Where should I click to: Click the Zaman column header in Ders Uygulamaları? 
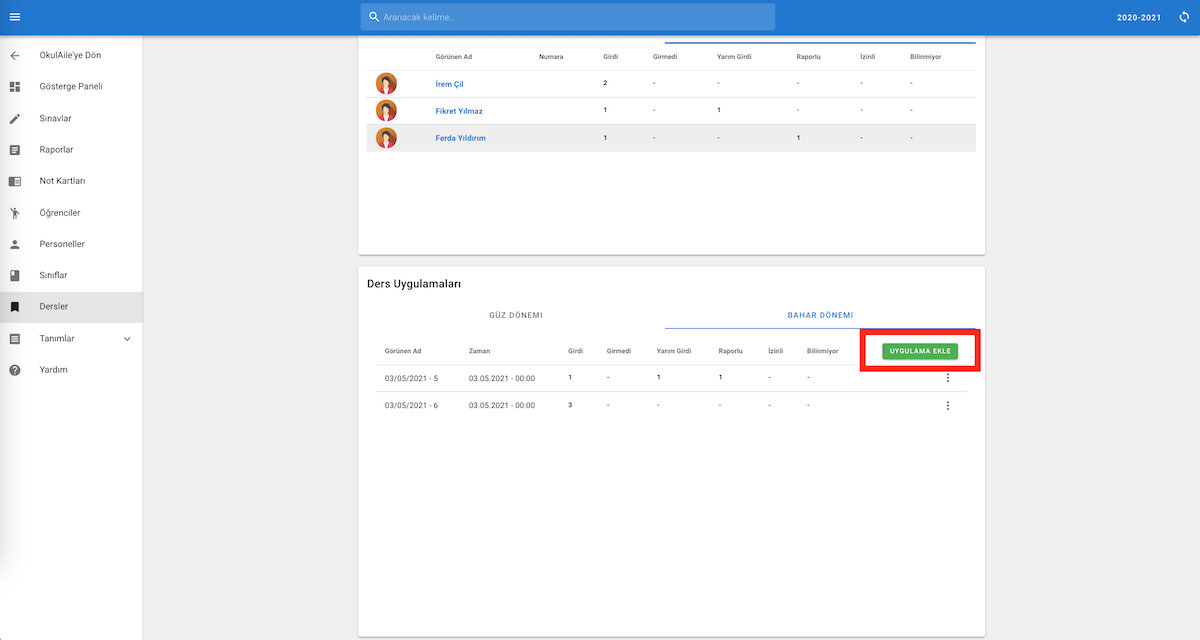tap(479, 351)
